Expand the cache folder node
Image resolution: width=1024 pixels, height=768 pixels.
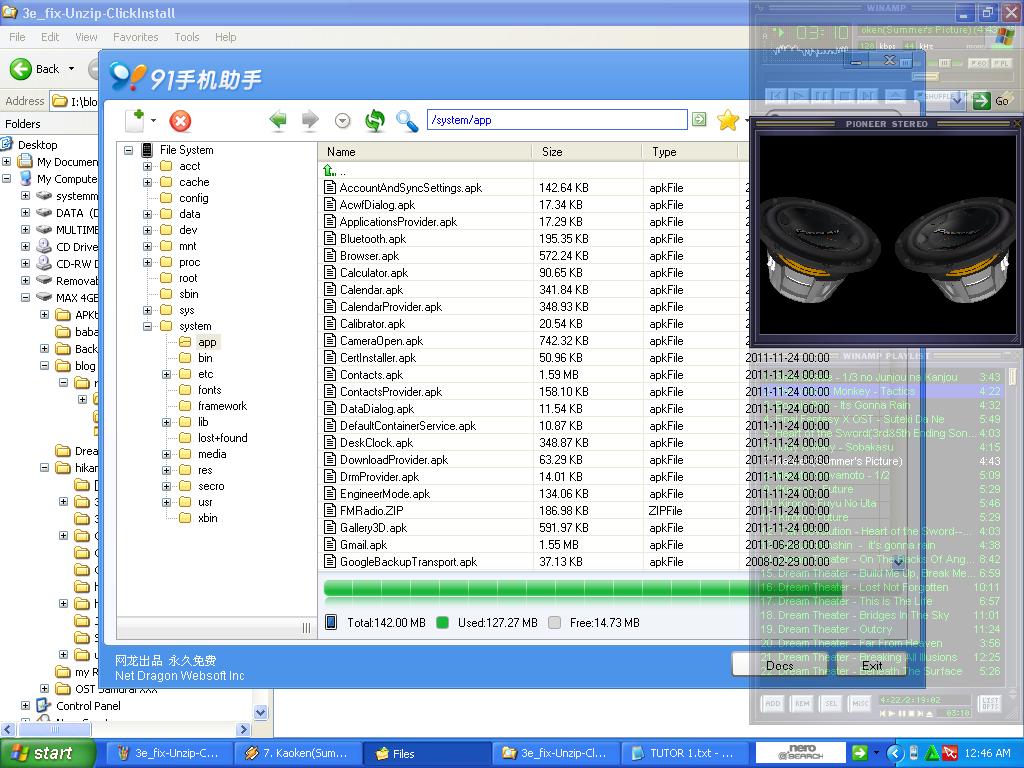148,182
